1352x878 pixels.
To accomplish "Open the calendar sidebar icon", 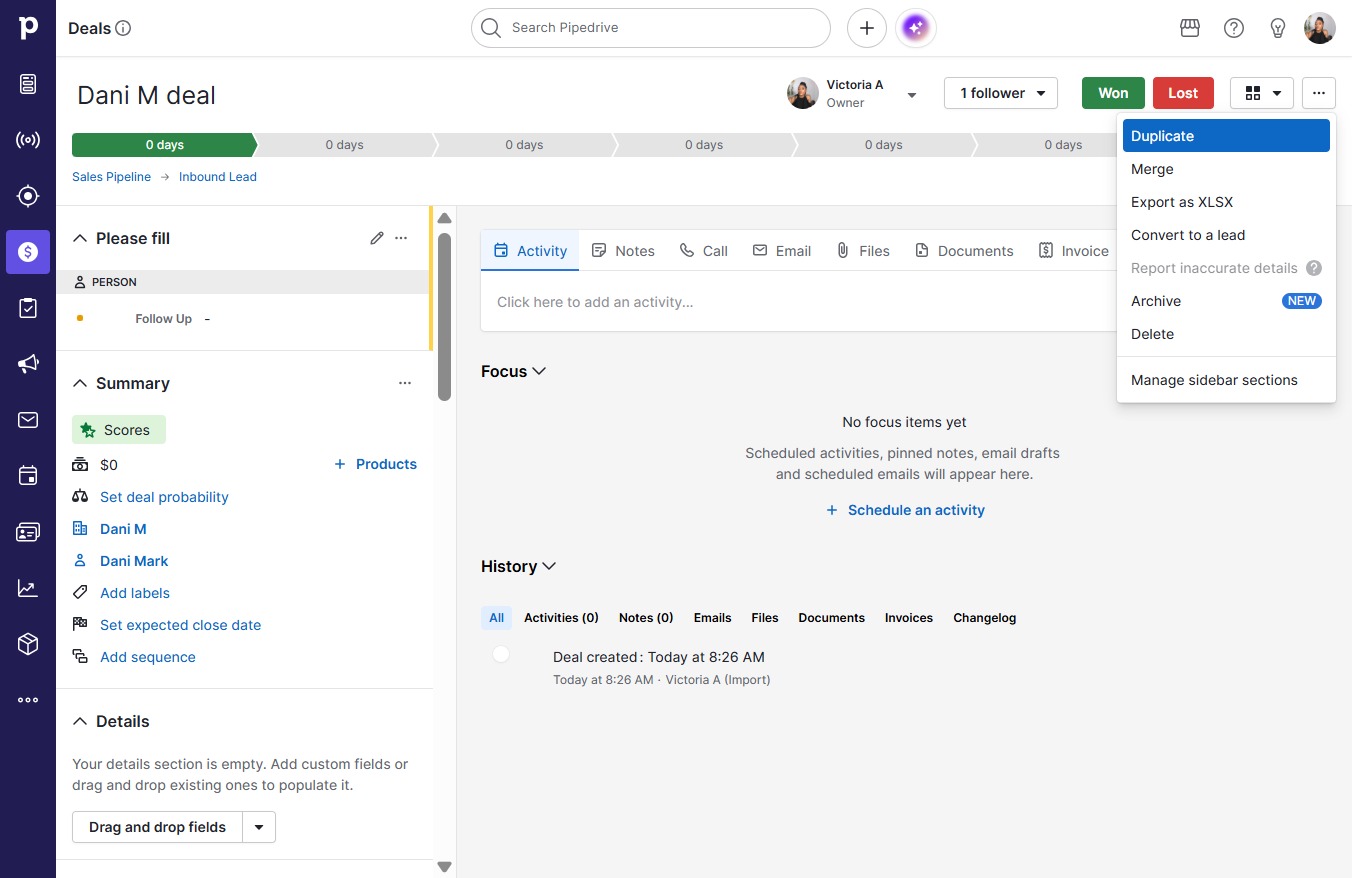I will tap(28, 476).
